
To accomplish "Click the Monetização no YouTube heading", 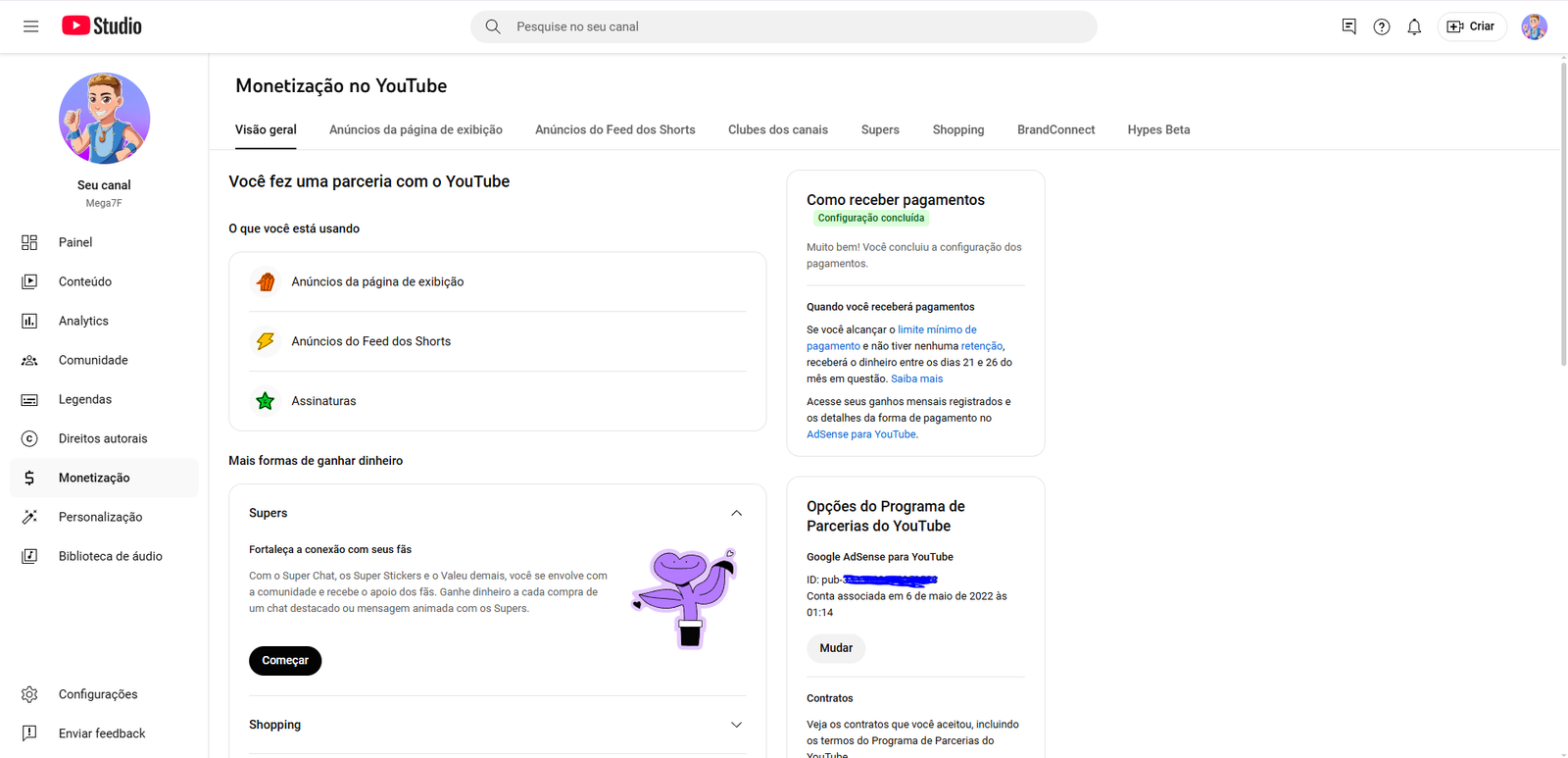I will pos(341,86).
